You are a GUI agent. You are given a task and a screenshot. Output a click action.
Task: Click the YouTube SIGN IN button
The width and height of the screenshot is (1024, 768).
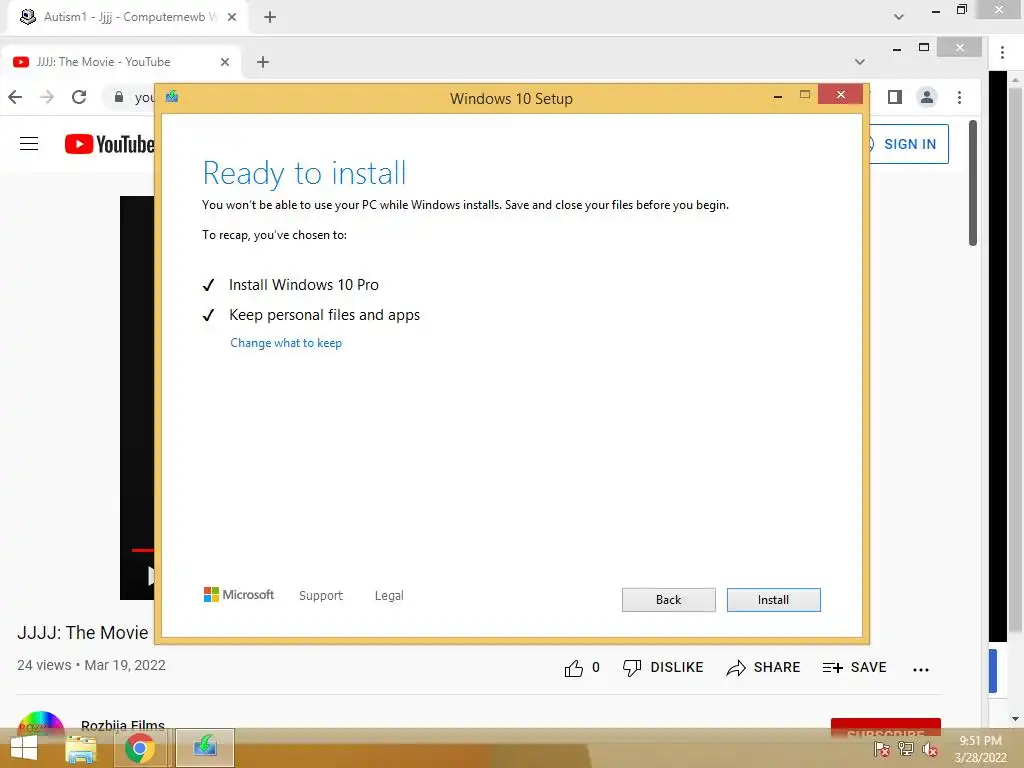908,144
